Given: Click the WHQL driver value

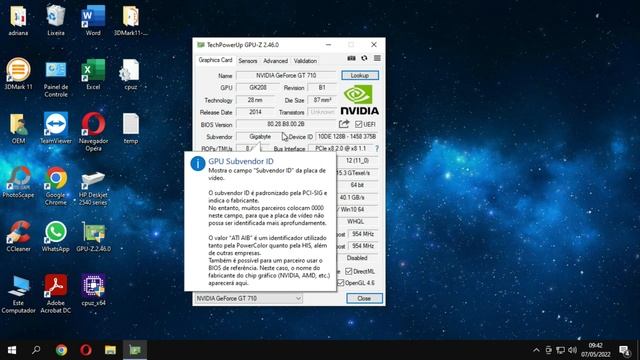Looking at the screenshot, I should pyautogui.click(x=356, y=222).
